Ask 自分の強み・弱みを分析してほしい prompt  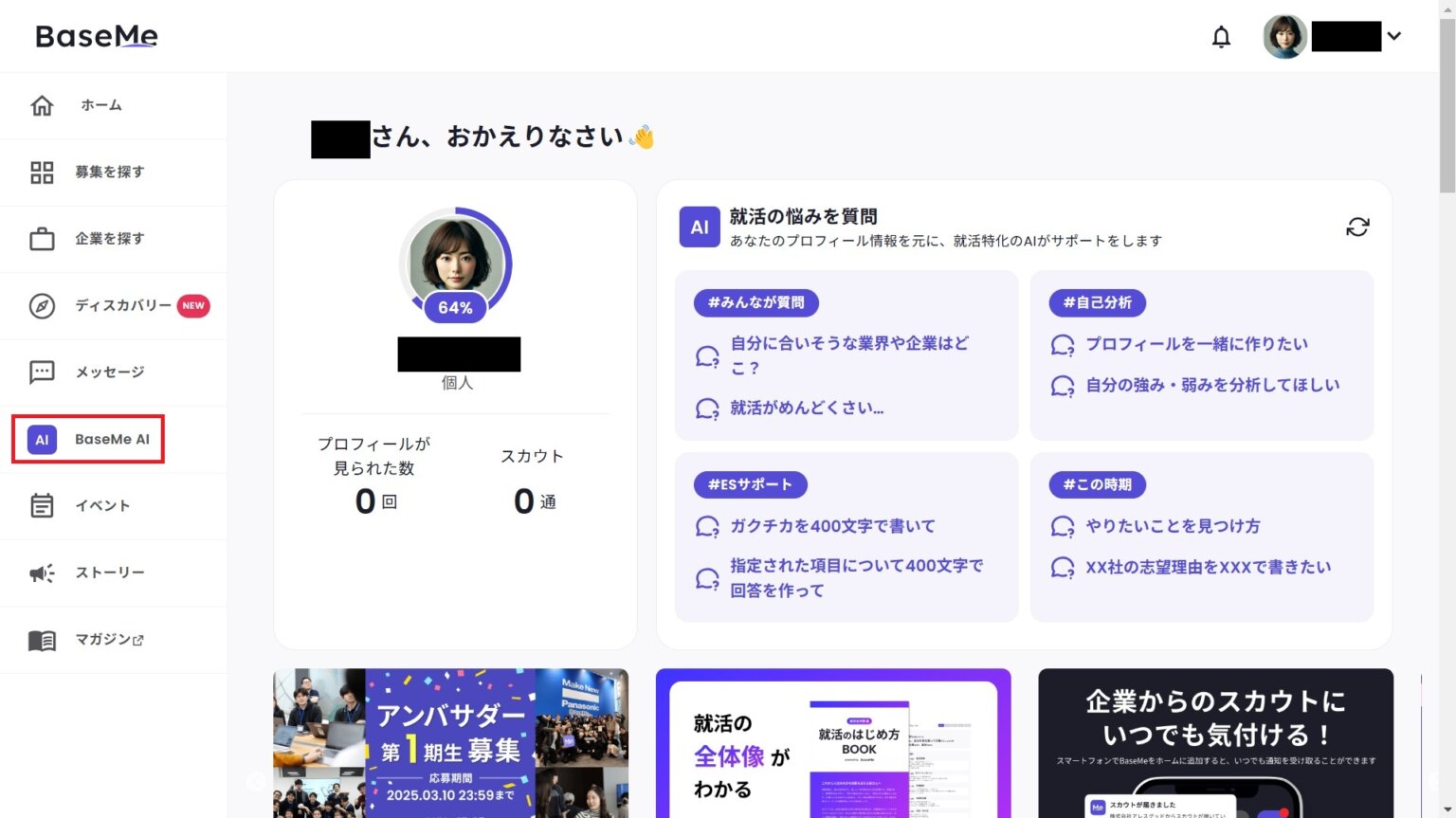pyautogui.click(x=1212, y=385)
